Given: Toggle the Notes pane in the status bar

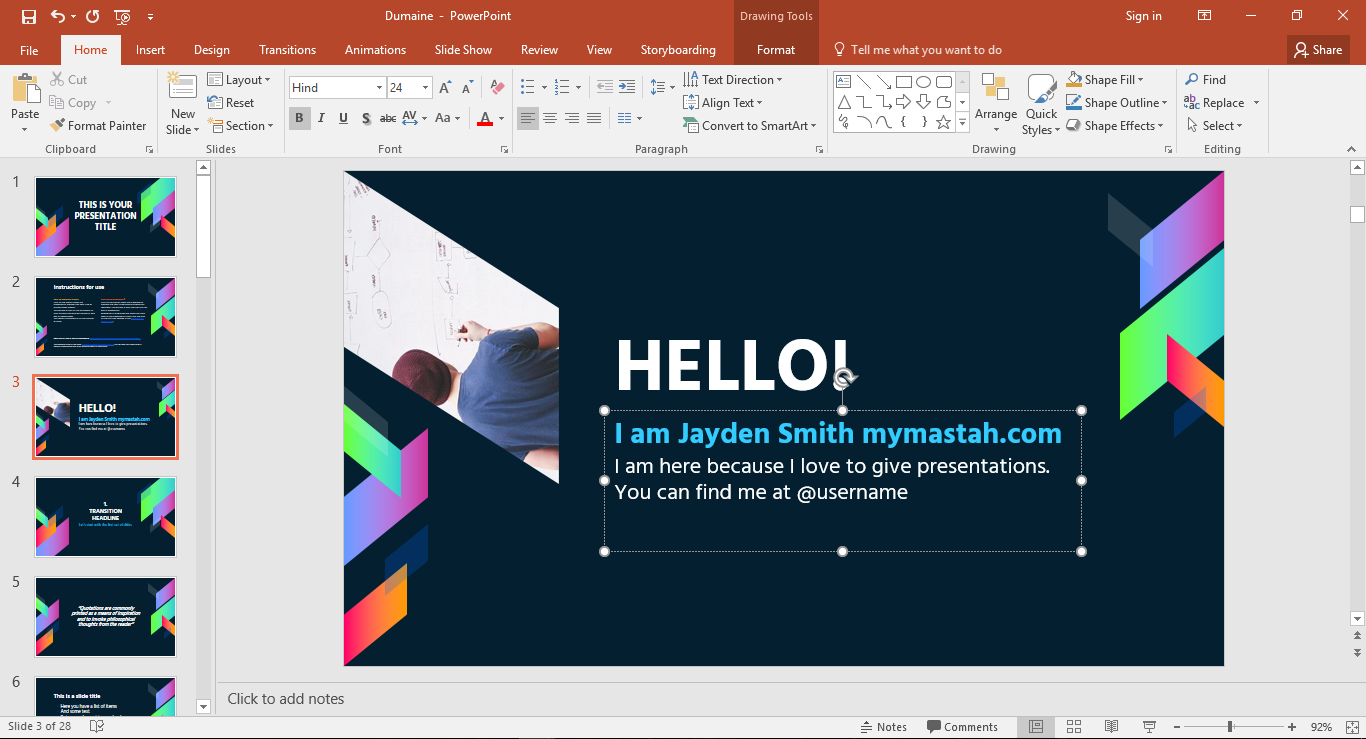Looking at the screenshot, I should pyautogui.click(x=883, y=727).
